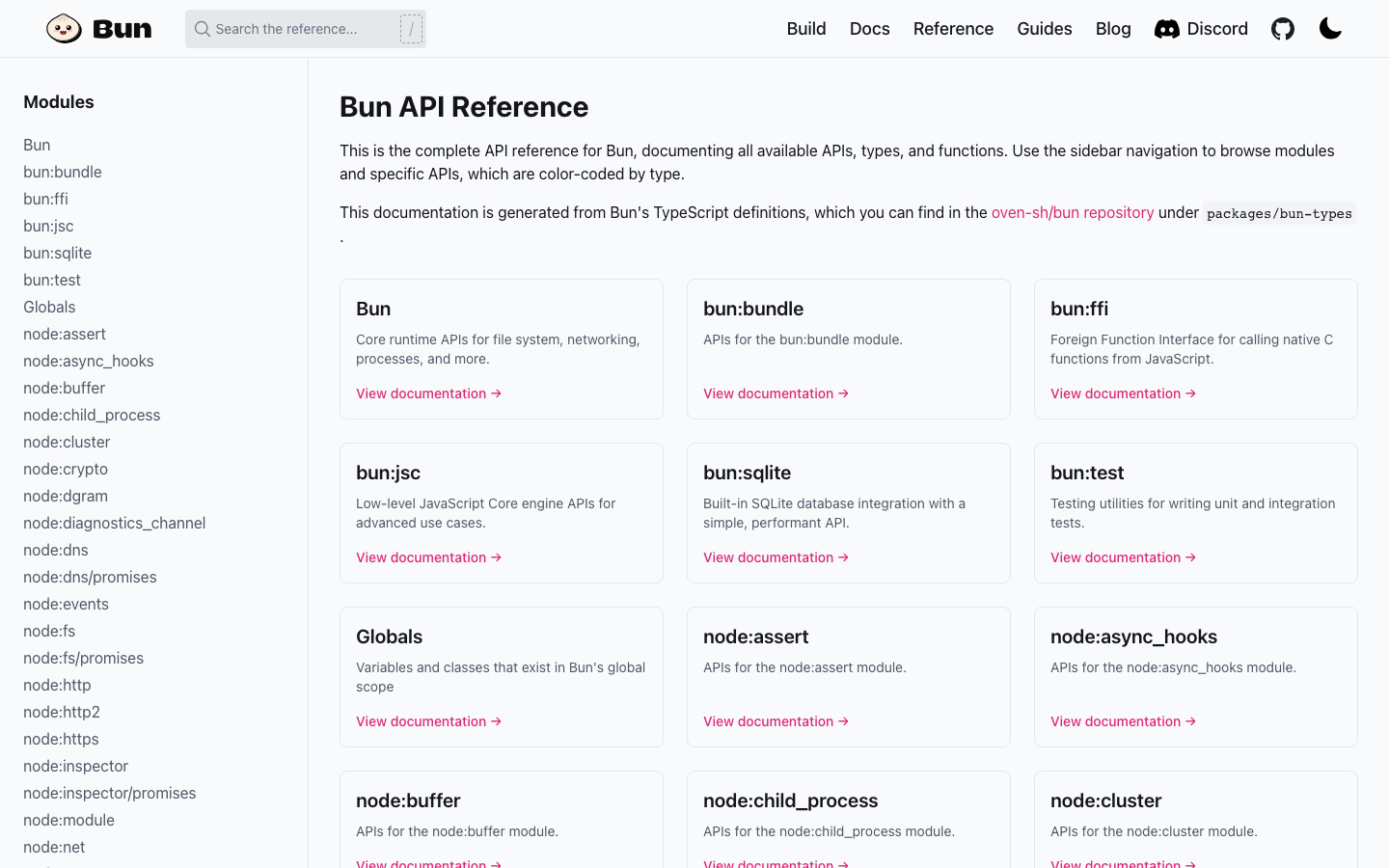
Task: Select node:cluster in the sidebar
Action: 67,442
